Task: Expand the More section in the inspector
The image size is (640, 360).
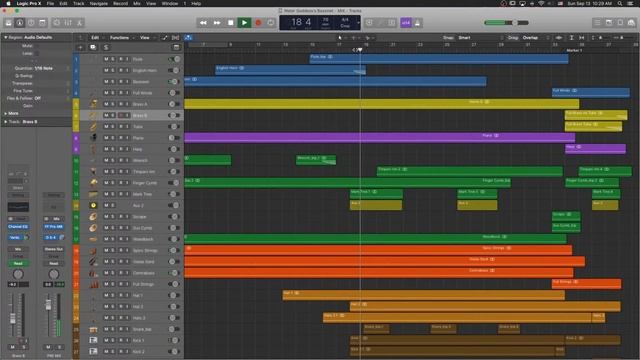Action: click(6, 113)
